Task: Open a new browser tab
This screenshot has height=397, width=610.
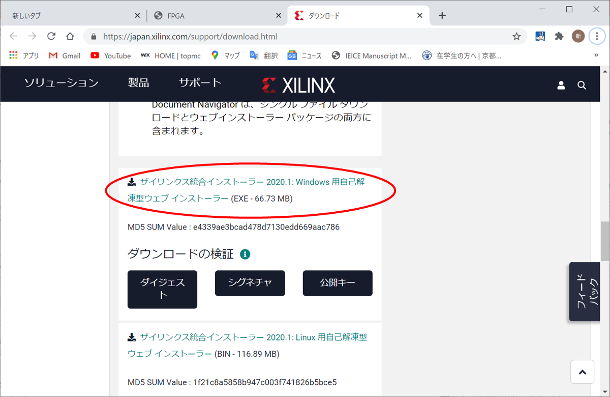Action: 442,16
